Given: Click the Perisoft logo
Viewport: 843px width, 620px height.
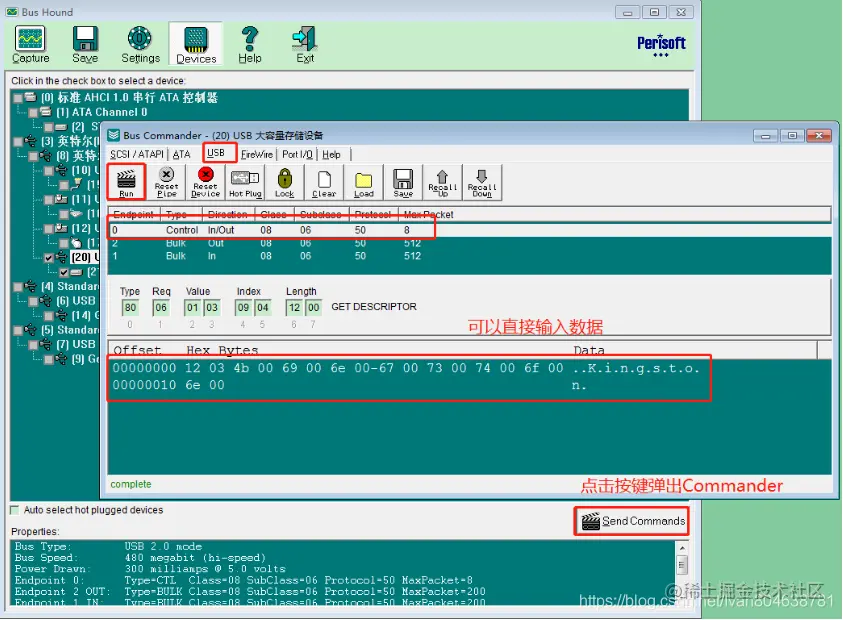Looking at the screenshot, I should 661,46.
